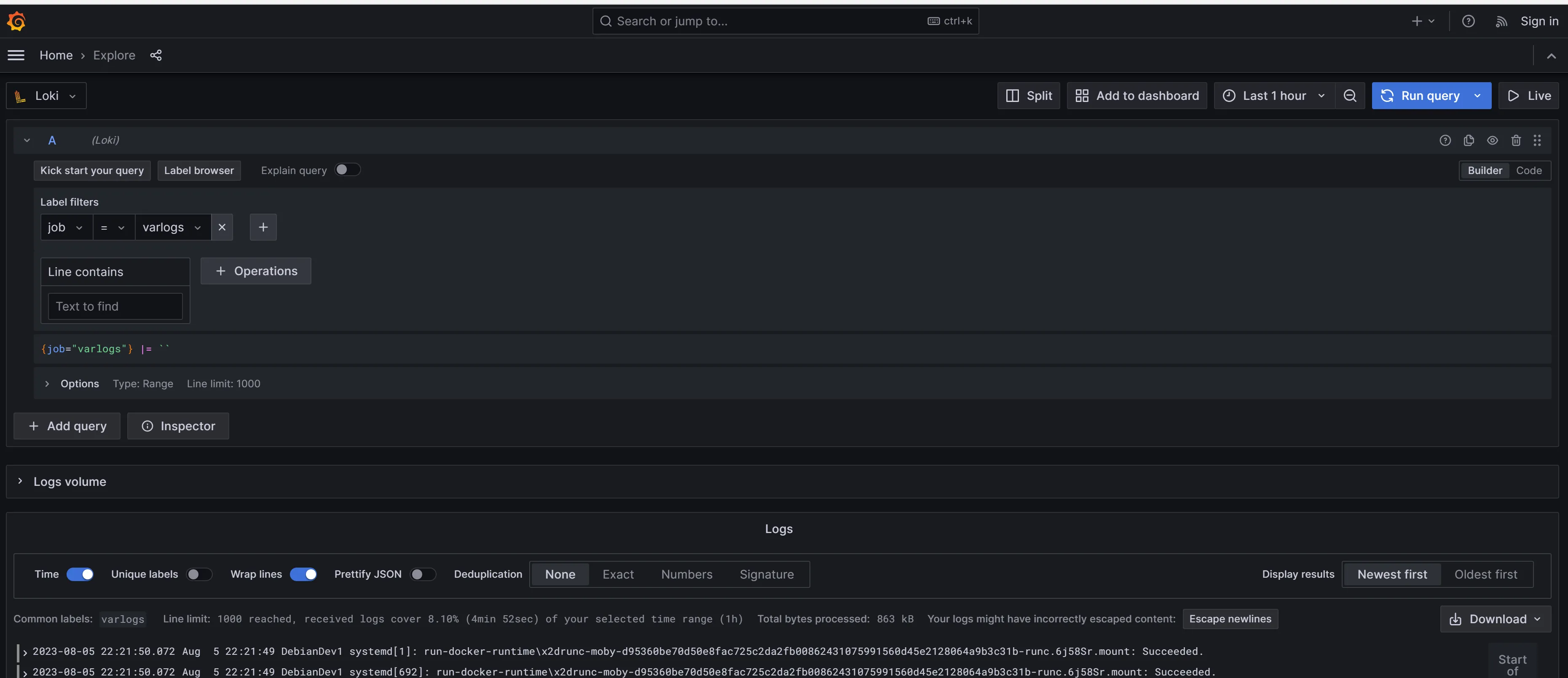Click the Text to find input
The height and width of the screenshot is (678, 1568).
(115, 306)
